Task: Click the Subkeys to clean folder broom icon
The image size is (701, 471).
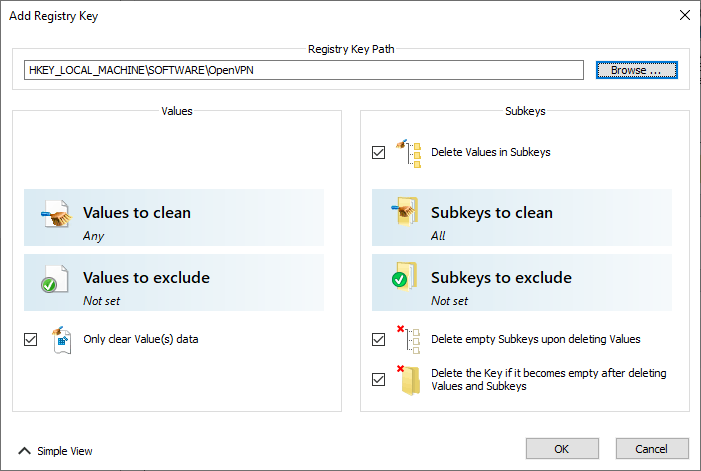Action: point(405,211)
